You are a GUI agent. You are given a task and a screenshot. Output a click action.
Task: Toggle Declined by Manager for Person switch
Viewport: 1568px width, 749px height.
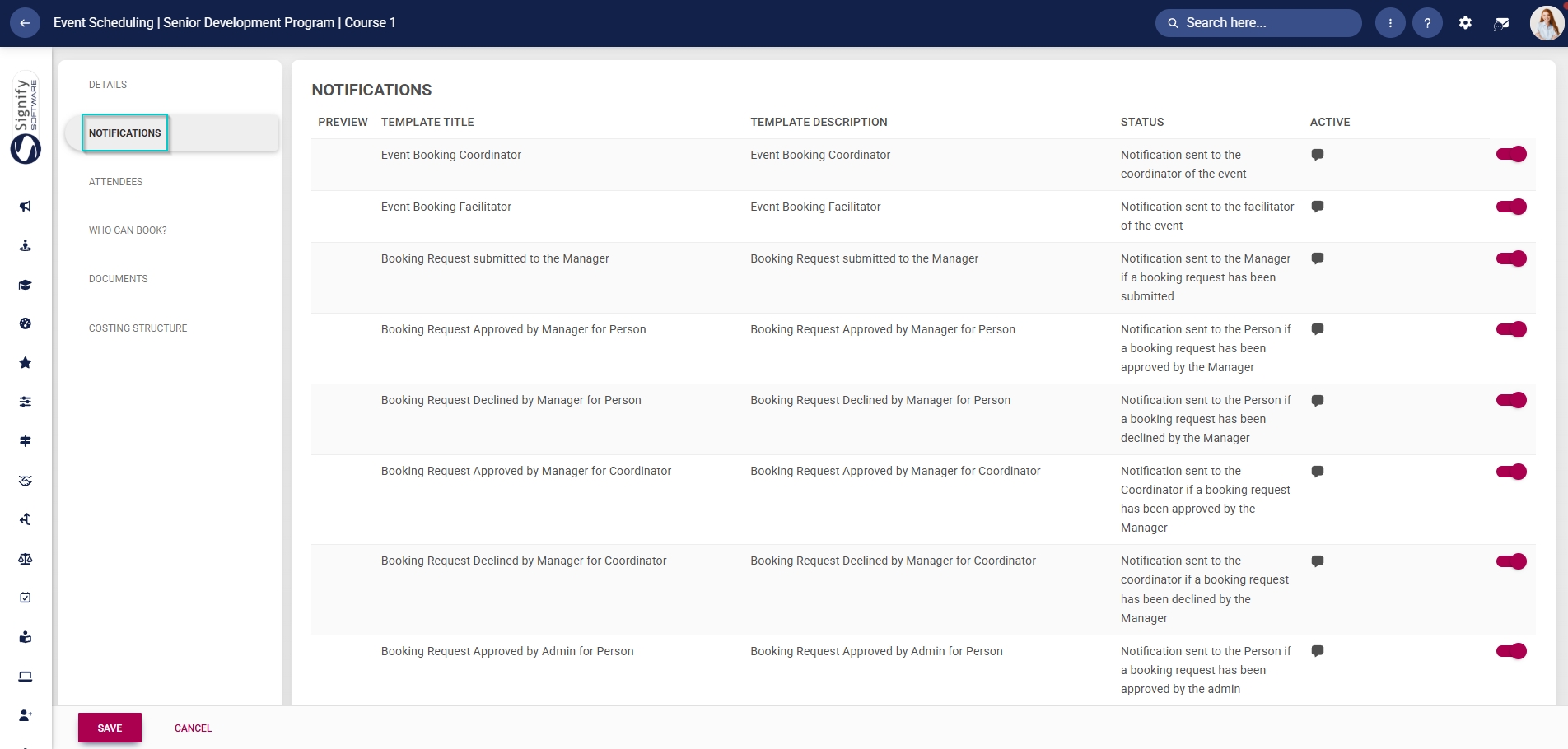(1511, 400)
